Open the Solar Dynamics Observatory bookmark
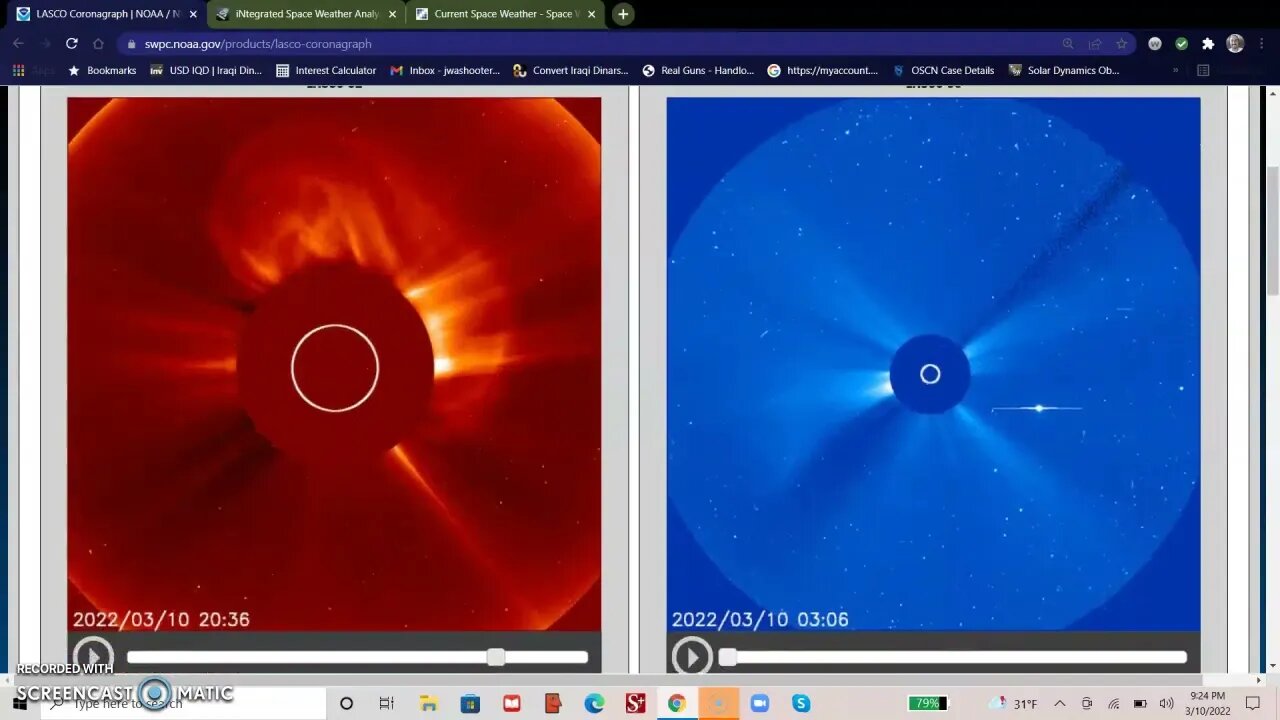This screenshot has width=1280, height=720. coord(1064,71)
